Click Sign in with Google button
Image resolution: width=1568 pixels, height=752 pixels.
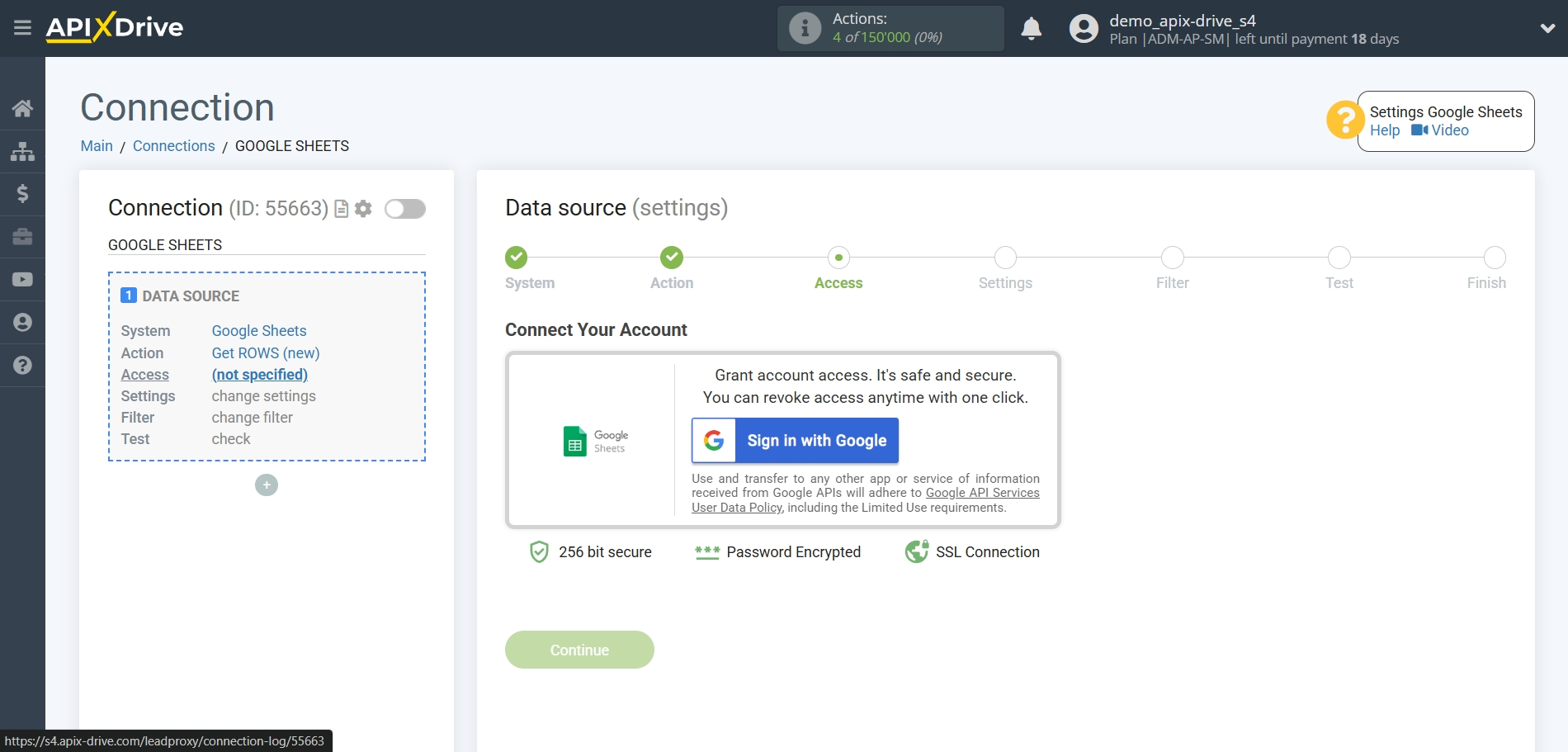[795, 441]
